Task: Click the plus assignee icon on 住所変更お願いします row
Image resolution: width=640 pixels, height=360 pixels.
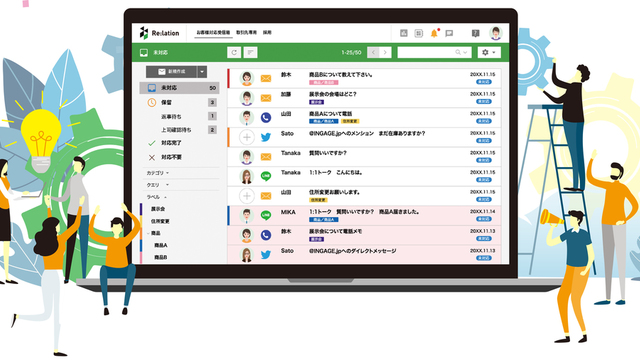Action: point(247,196)
